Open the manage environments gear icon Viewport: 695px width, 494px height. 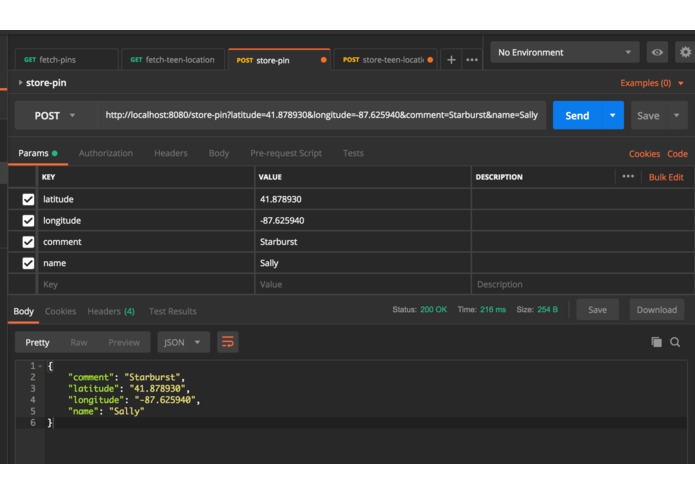685,52
